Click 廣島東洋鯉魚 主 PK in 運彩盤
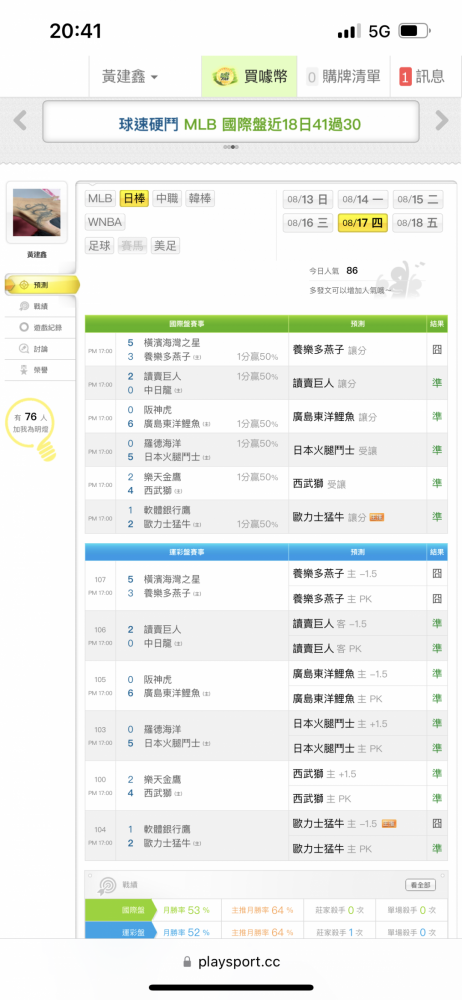 pos(337,699)
